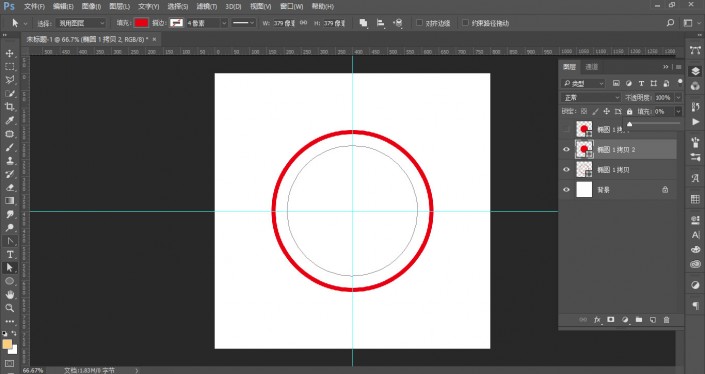This screenshot has height=374, width=705.
Task: Open the 编辑(E) menu
Action: click(63, 6)
